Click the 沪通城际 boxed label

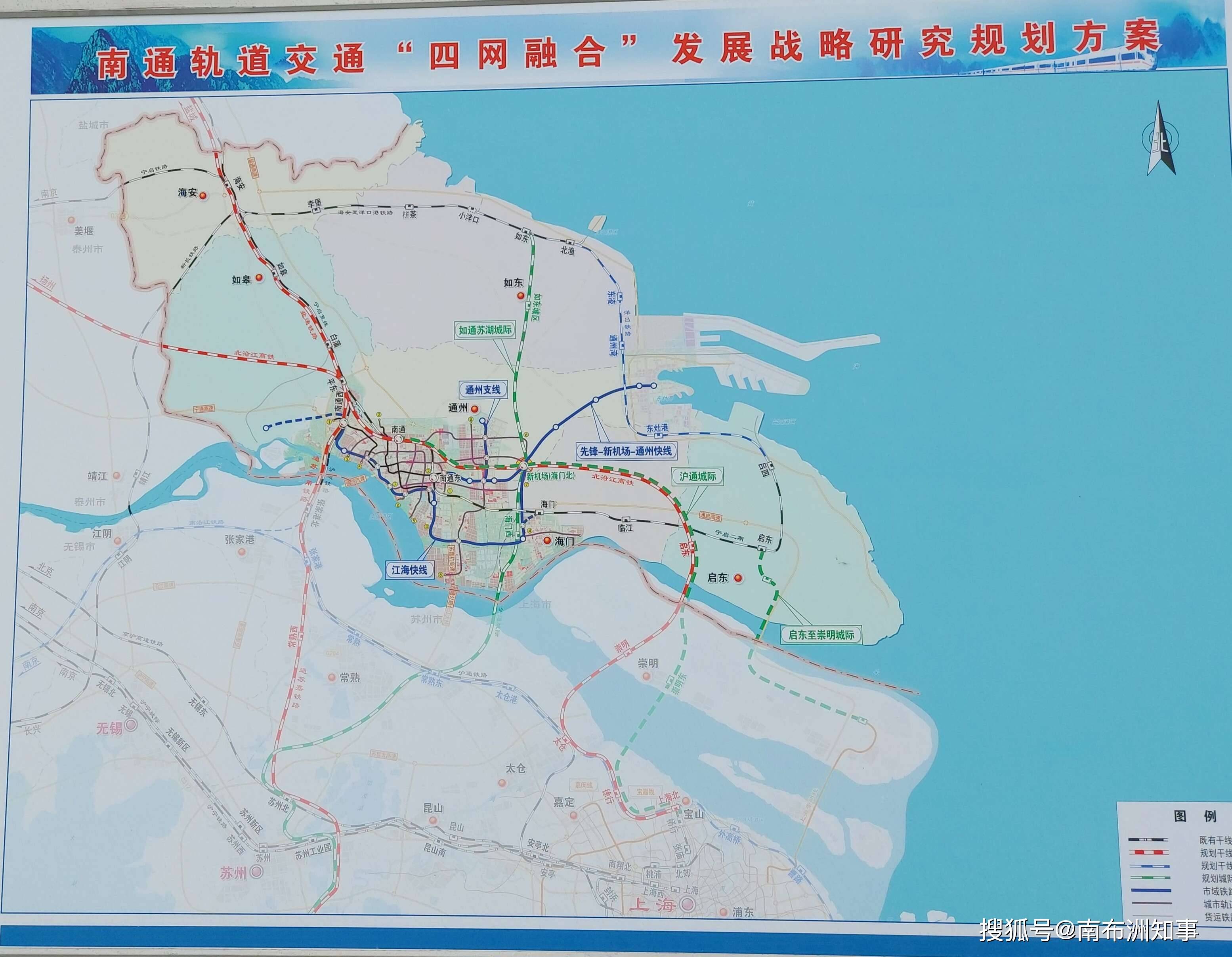pos(697,477)
